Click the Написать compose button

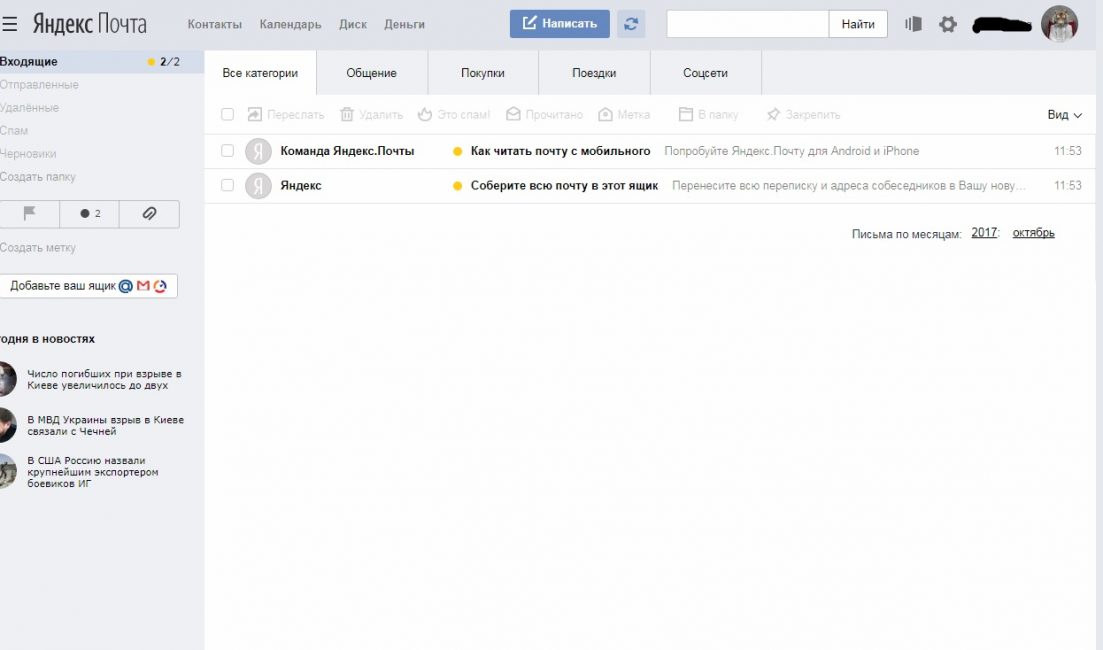click(x=560, y=24)
